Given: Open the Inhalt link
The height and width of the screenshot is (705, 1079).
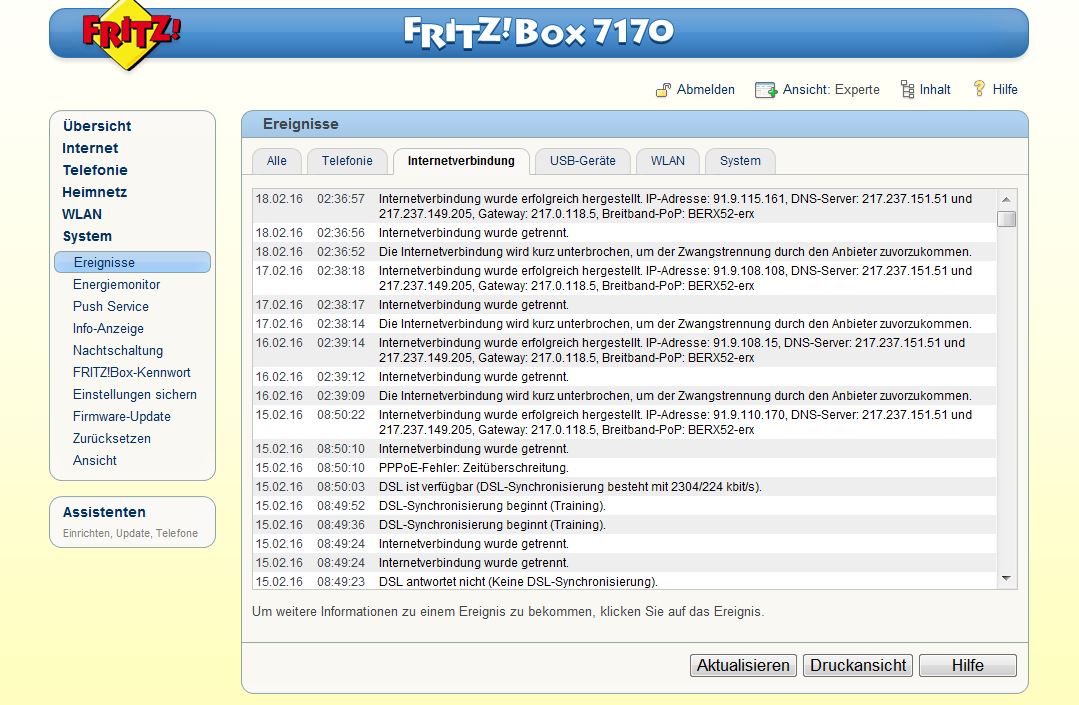Looking at the screenshot, I should (x=934, y=89).
